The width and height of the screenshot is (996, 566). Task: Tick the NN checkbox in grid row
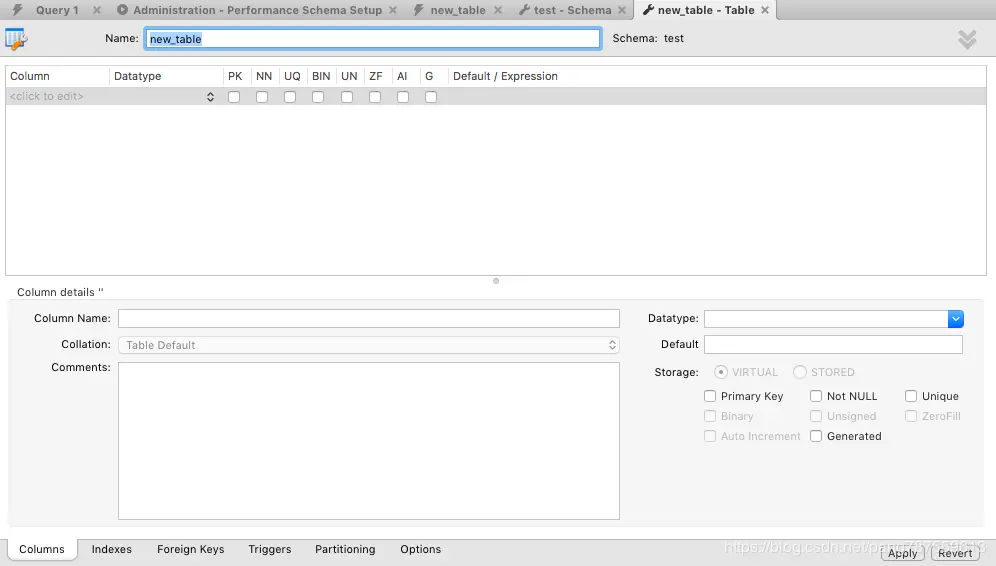pyautogui.click(x=262, y=97)
